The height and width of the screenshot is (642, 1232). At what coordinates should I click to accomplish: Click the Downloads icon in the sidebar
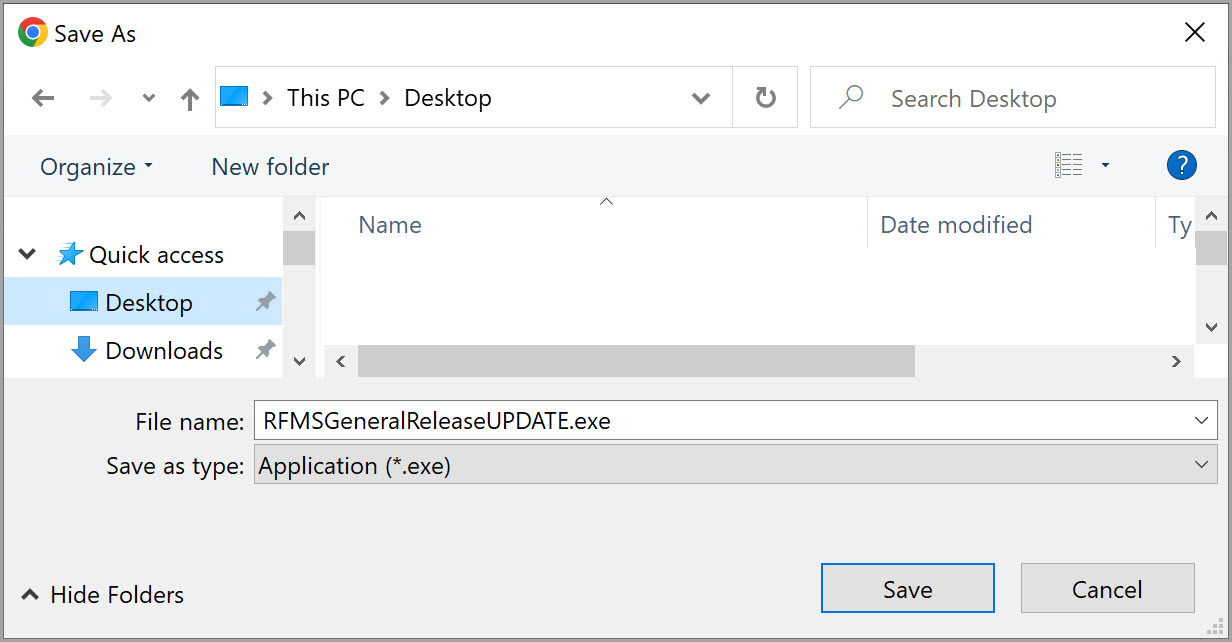pos(82,350)
